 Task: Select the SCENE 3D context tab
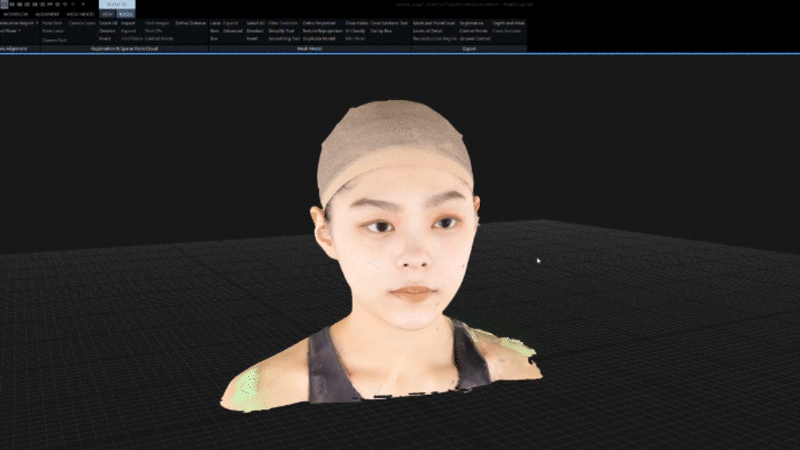117,4
